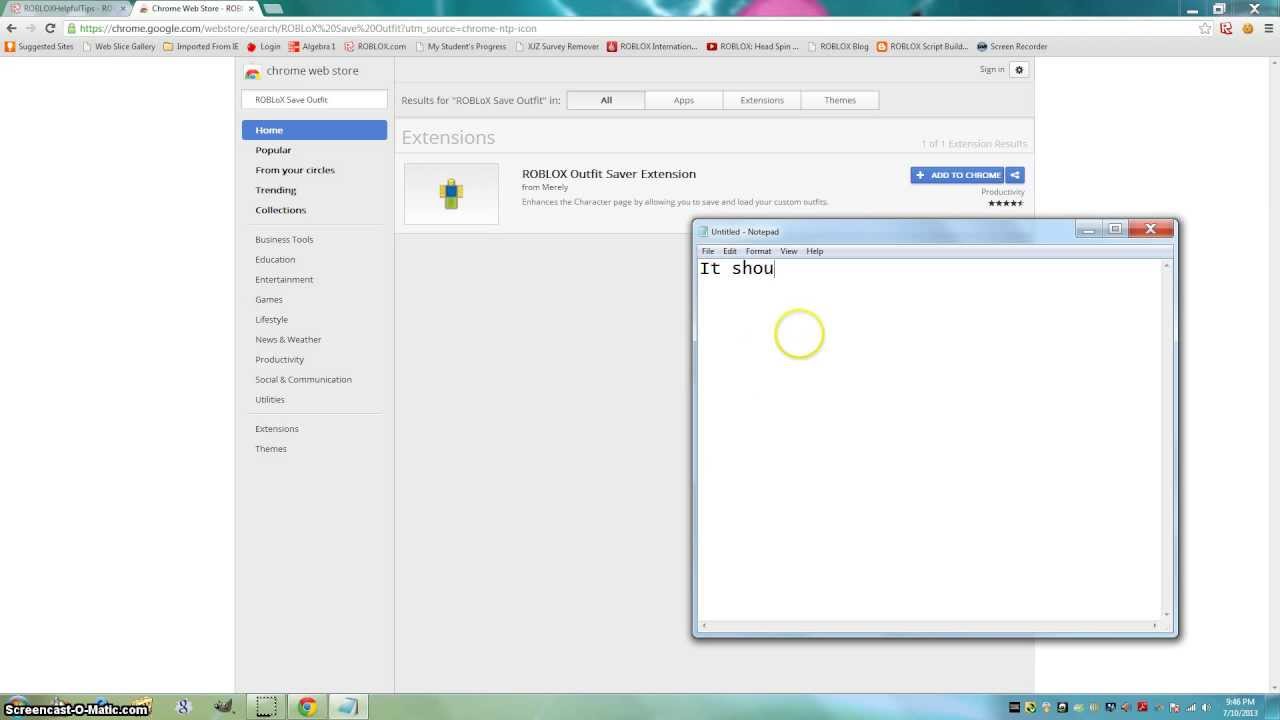Open XJZ Survey Remover bookmark
1280x720 pixels.
[x=557, y=46]
